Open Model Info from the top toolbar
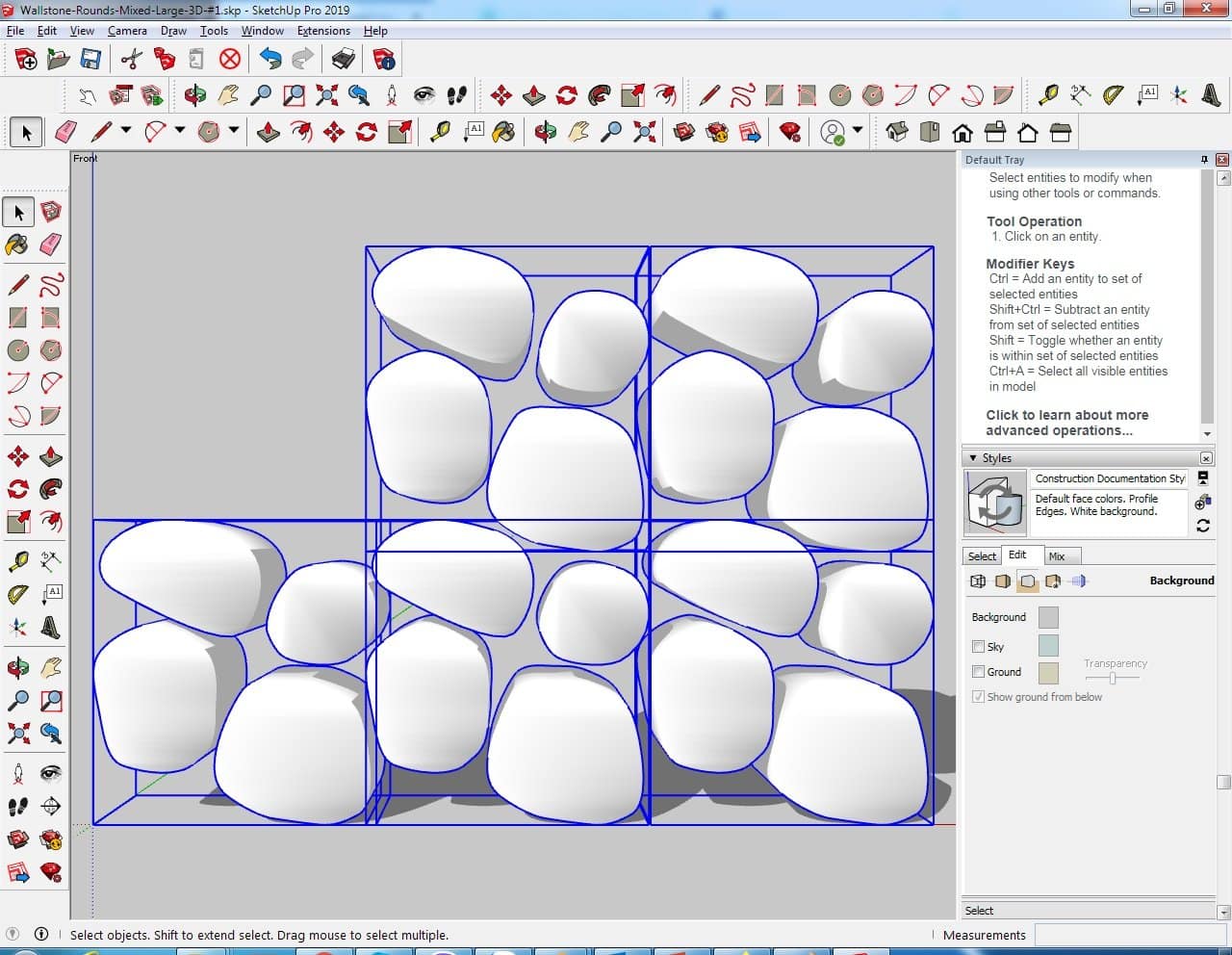 [x=383, y=60]
